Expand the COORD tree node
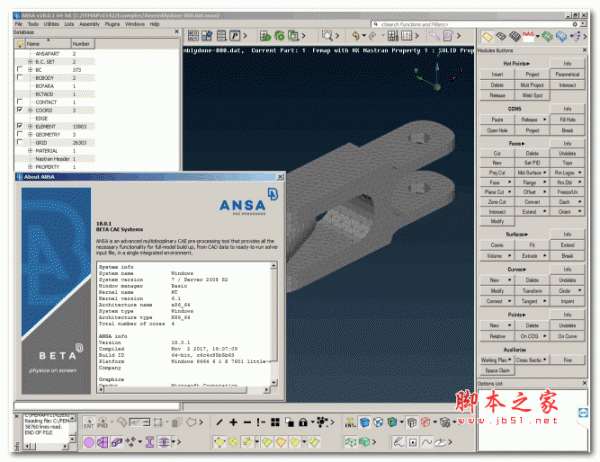Viewport: 600px width, 462px height. click(30, 110)
